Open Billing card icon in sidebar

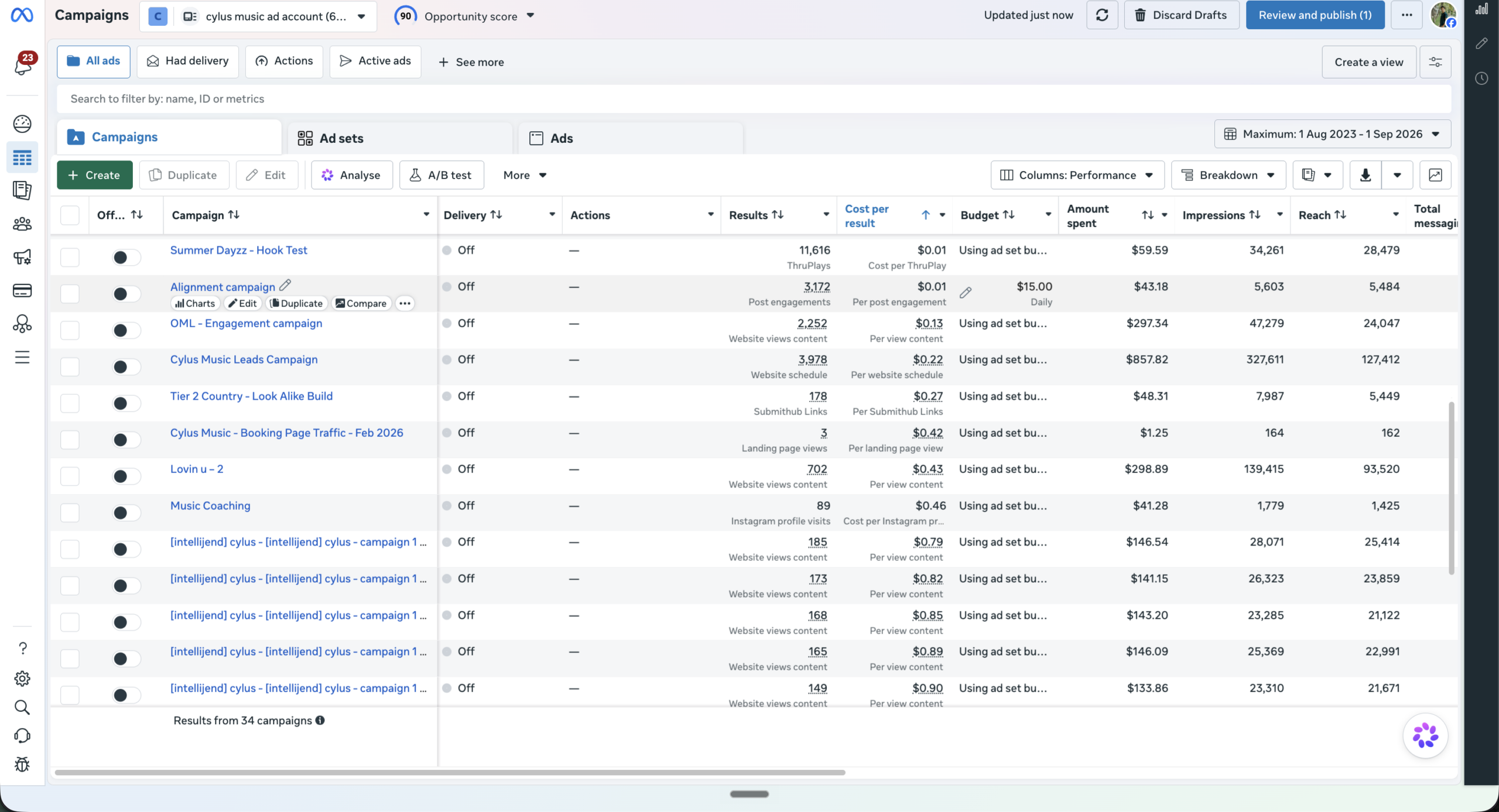tap(22, 290)
